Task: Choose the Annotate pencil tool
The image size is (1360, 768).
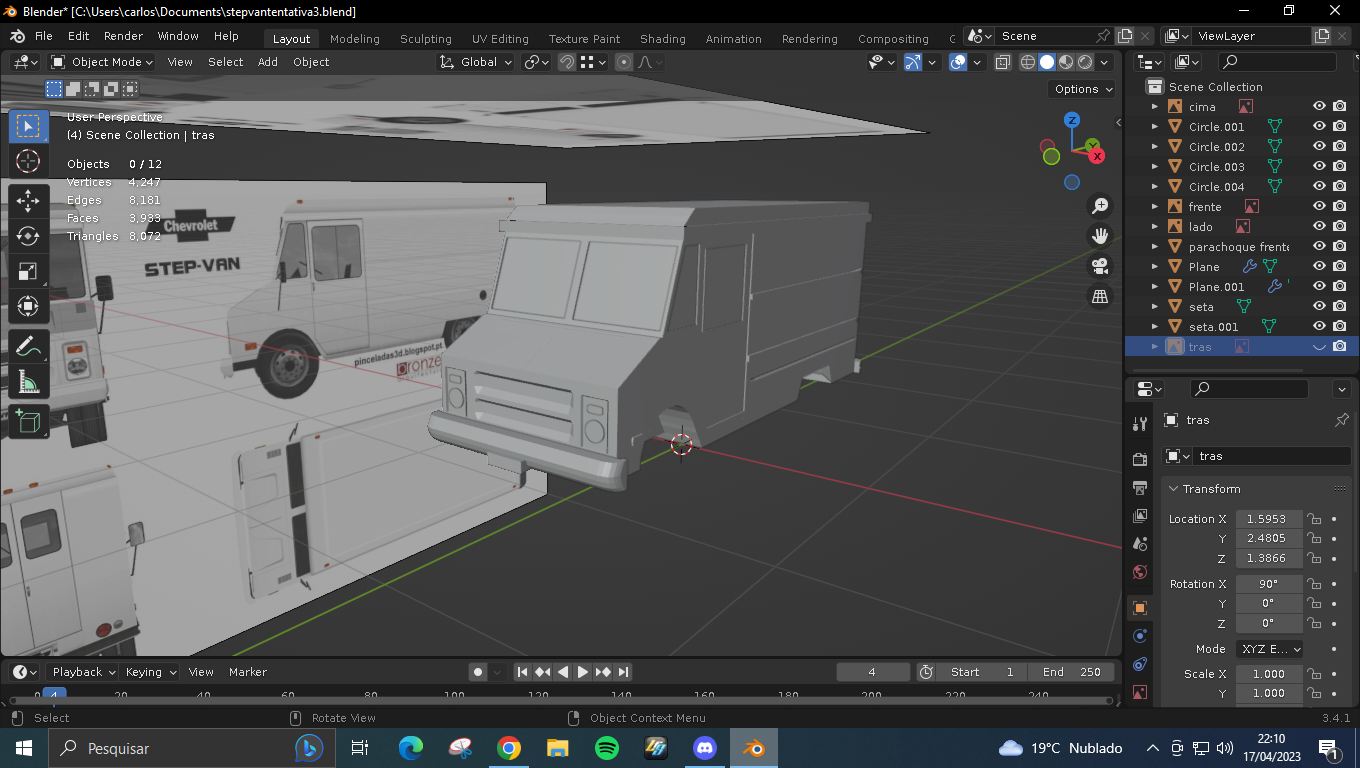Action: pos(28,347)
